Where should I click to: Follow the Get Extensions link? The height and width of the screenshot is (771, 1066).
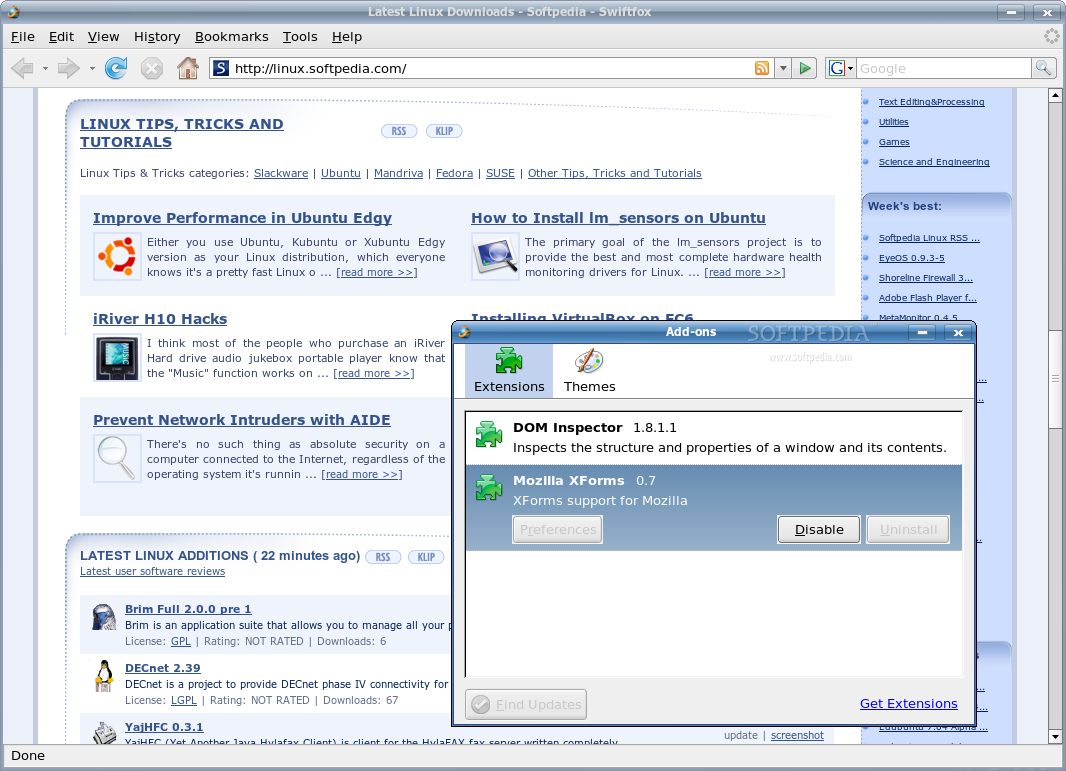tap(908, 704)
